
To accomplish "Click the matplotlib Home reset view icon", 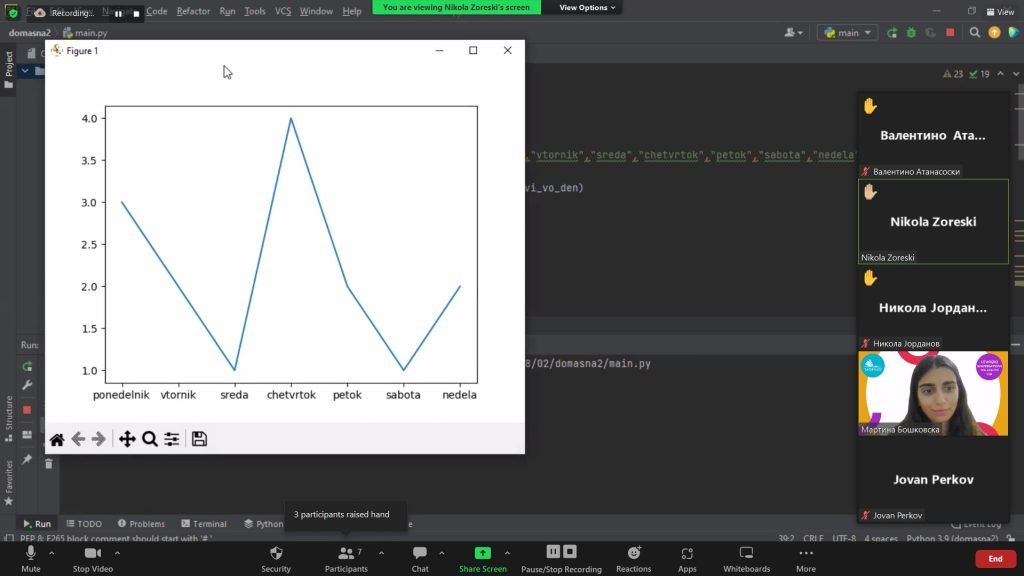I will [57, 439].
